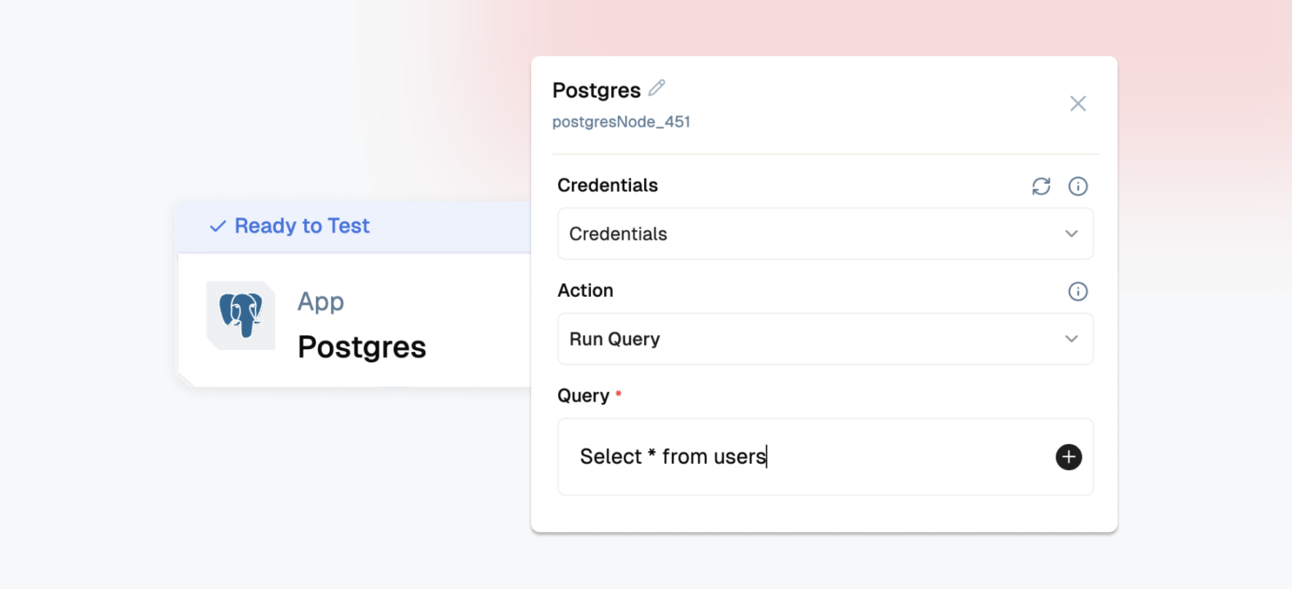Open the Run Query action dropdown
Image resolution: width=1292 pixels, height=589 pixels.
point(825,339)
